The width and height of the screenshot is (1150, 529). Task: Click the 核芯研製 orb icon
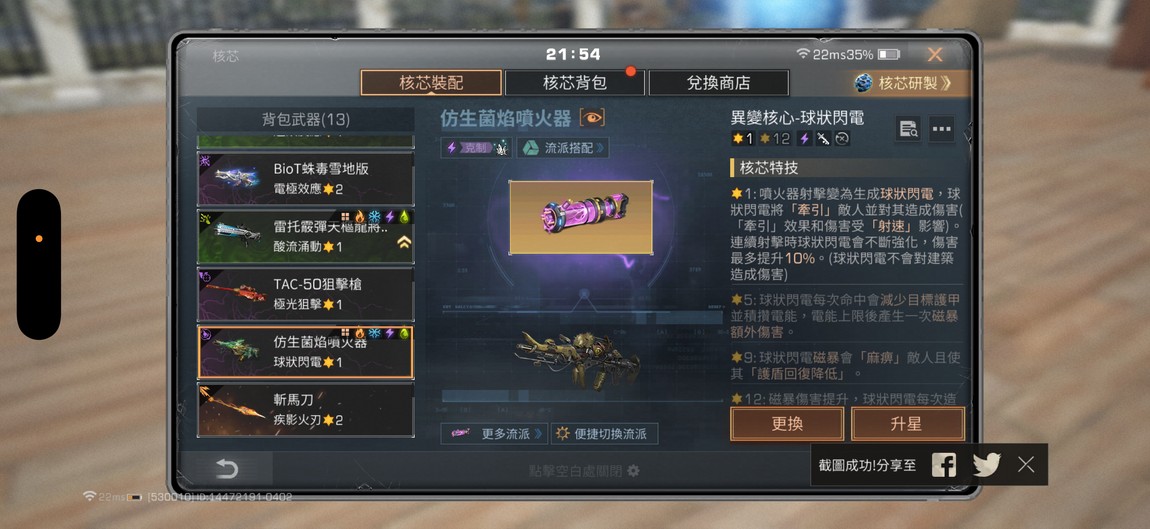click(863, 83)
